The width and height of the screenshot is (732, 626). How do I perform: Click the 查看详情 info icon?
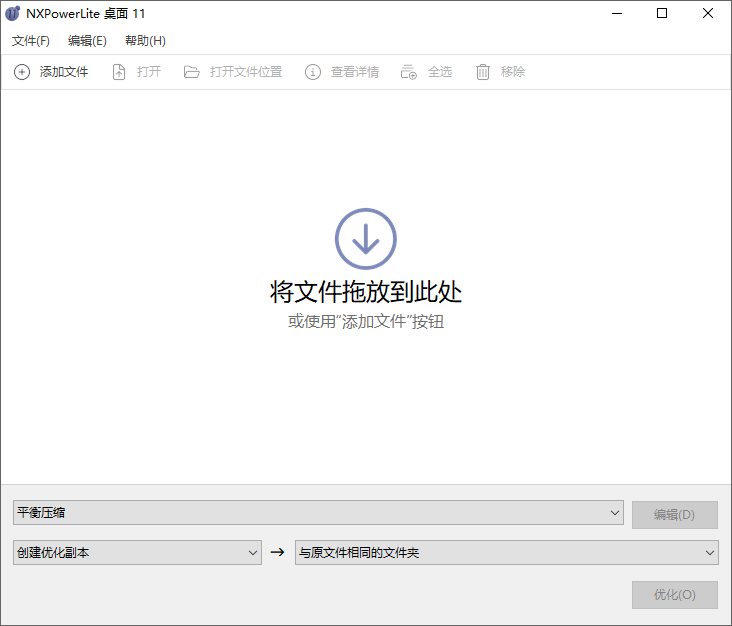pos(313,72)
